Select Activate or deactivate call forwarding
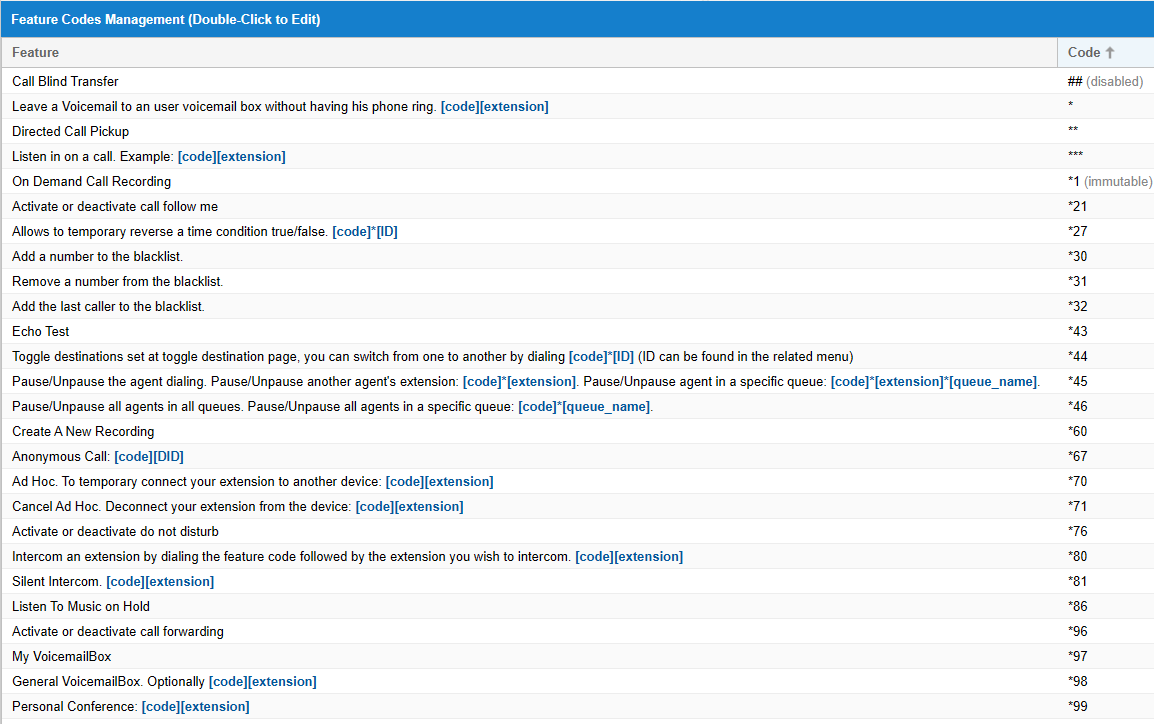The image size is (1154, 724). point(117,631)
